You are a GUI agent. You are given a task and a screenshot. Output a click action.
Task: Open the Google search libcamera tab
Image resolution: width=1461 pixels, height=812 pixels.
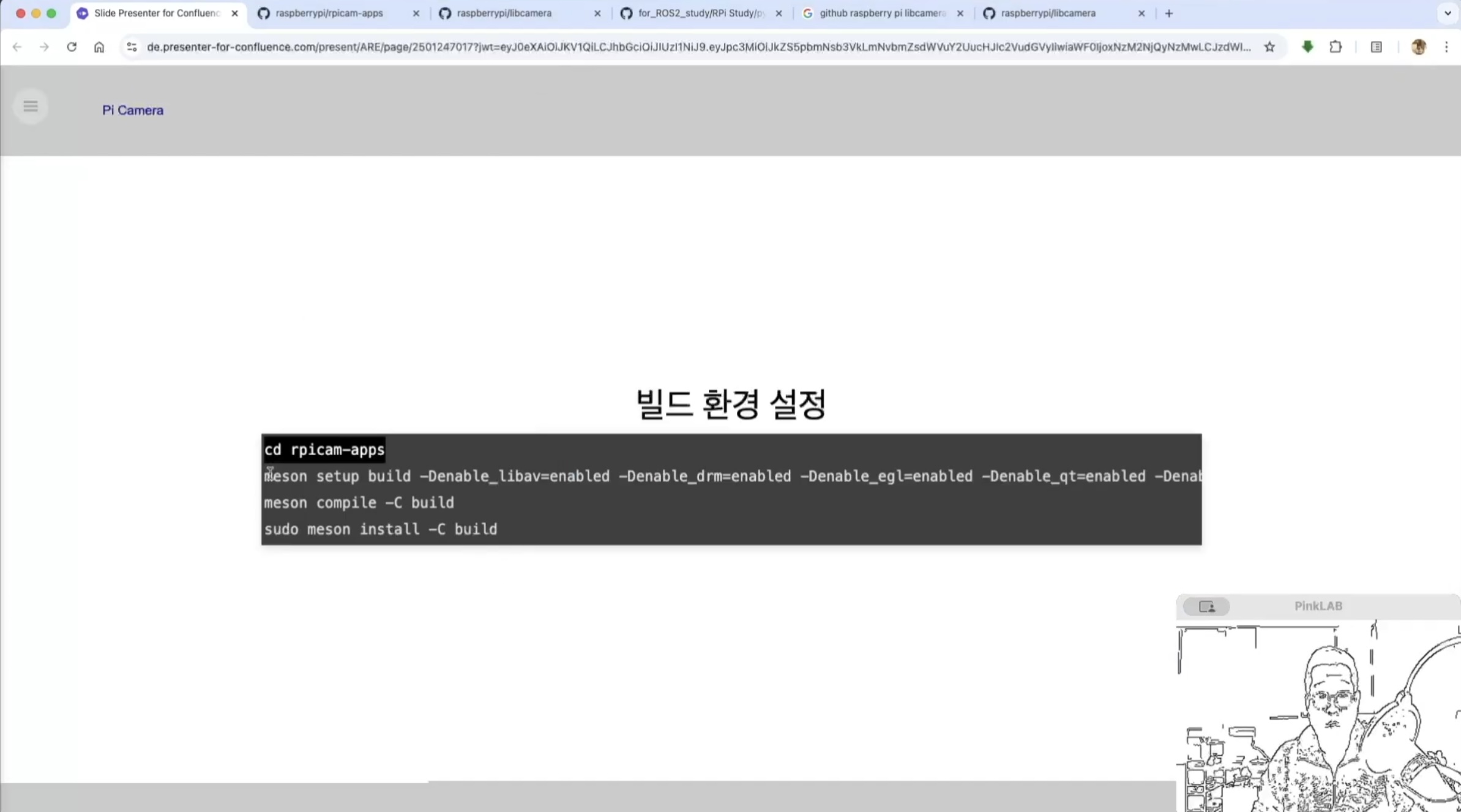click(x=881, y=13)
